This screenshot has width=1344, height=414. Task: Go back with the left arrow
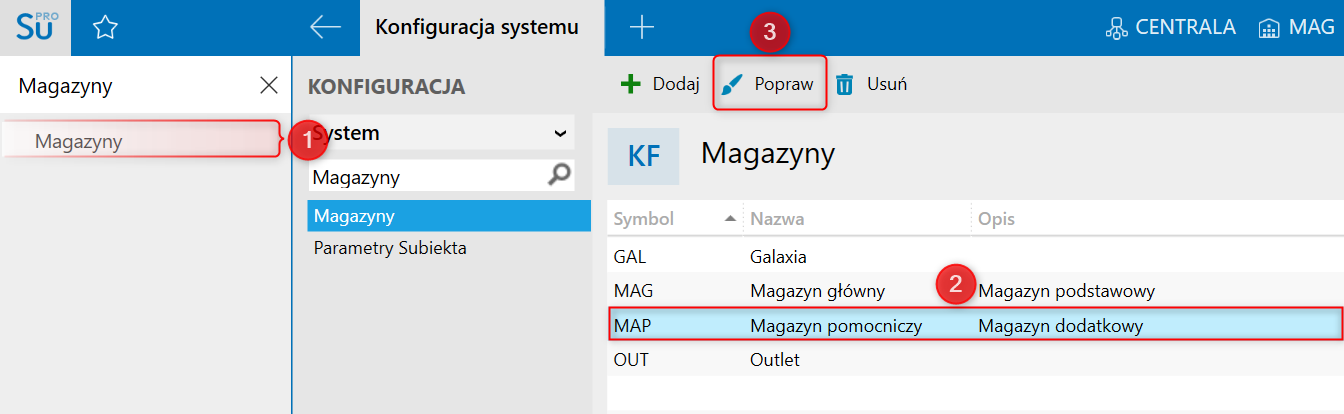326,28
